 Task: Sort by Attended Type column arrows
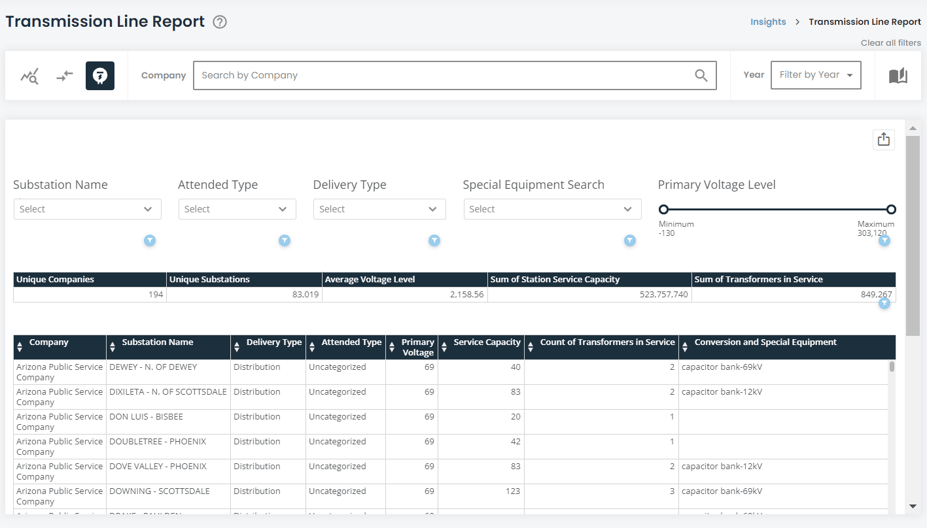pyautogui.click(x=312, y=348)
